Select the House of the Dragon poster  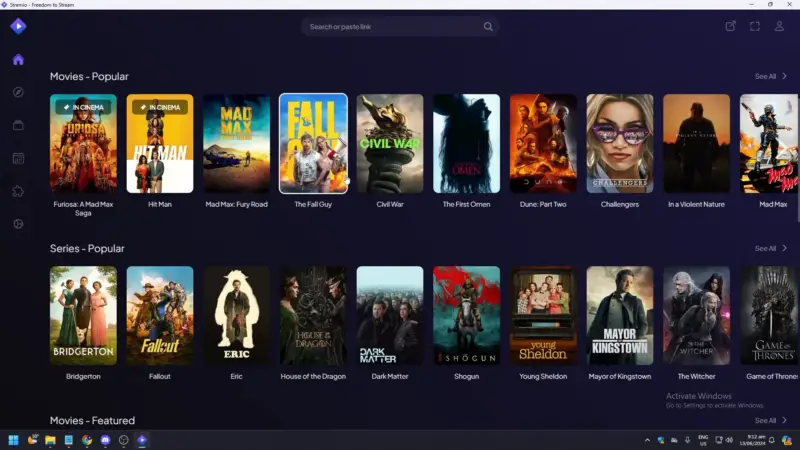click(313, 315)
